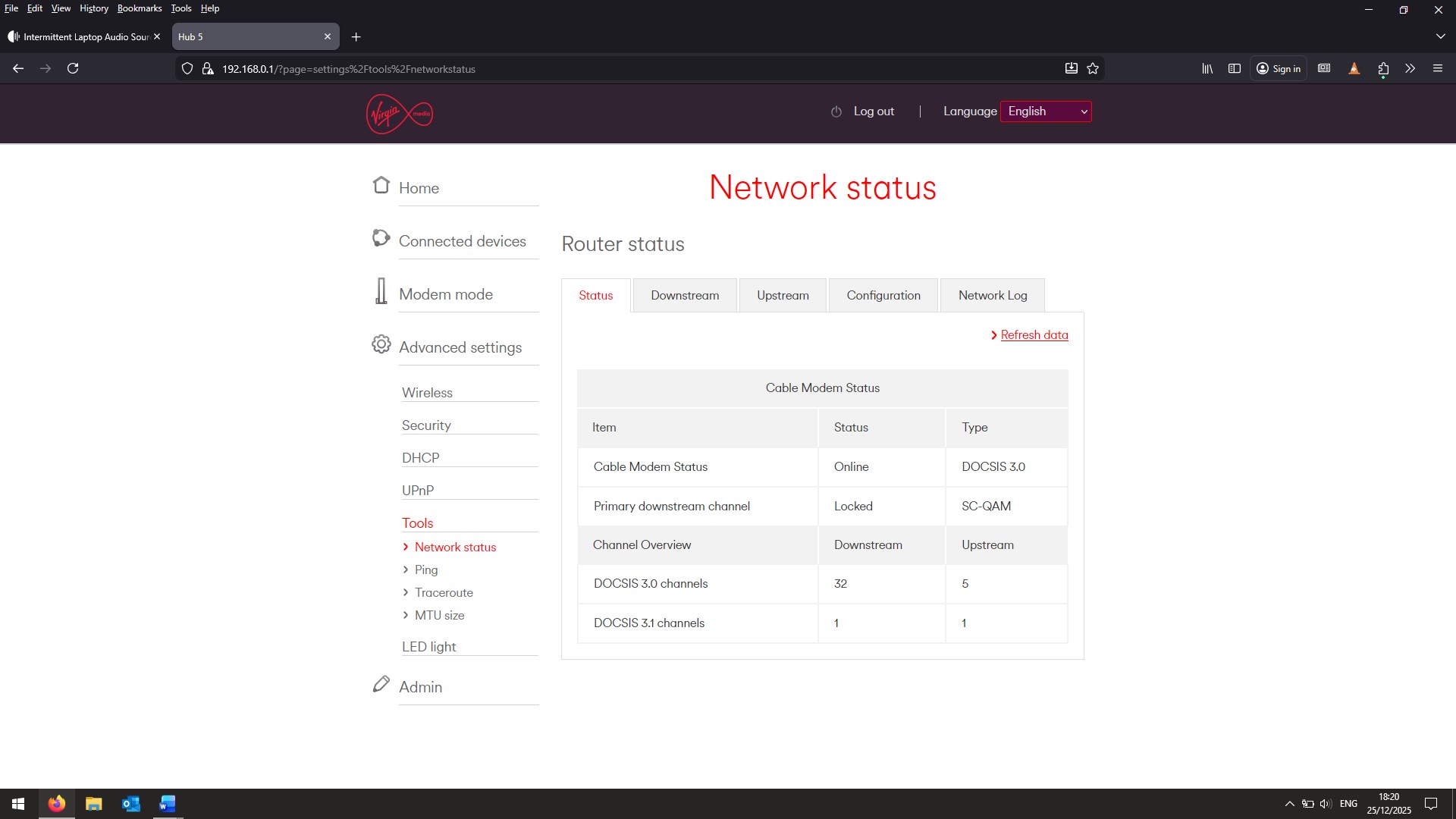Switch to the Network Log tab
Viewport: 1456px width, 819px height.
(x=992, y=296)
